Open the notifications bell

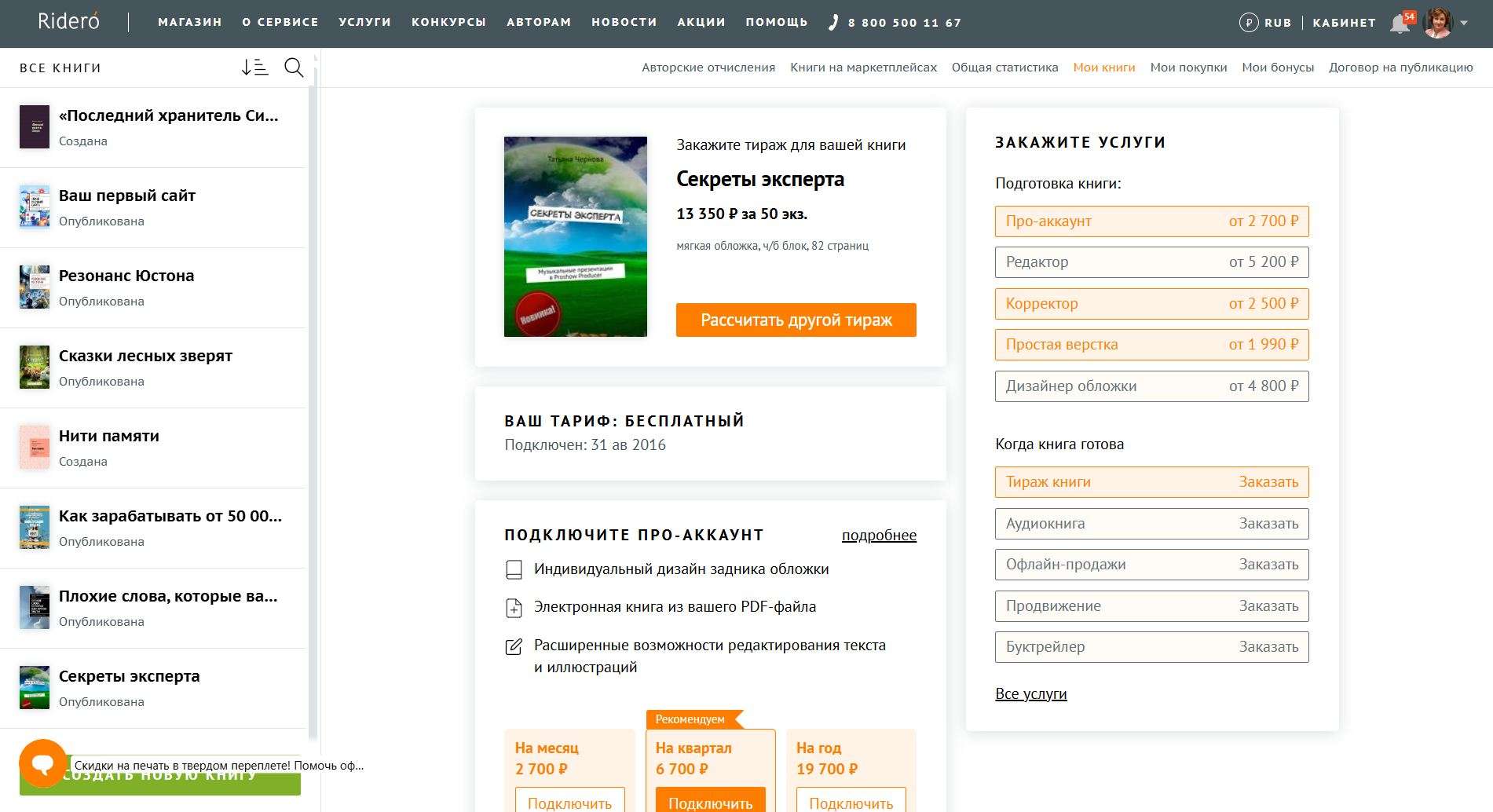(1401, 23)
